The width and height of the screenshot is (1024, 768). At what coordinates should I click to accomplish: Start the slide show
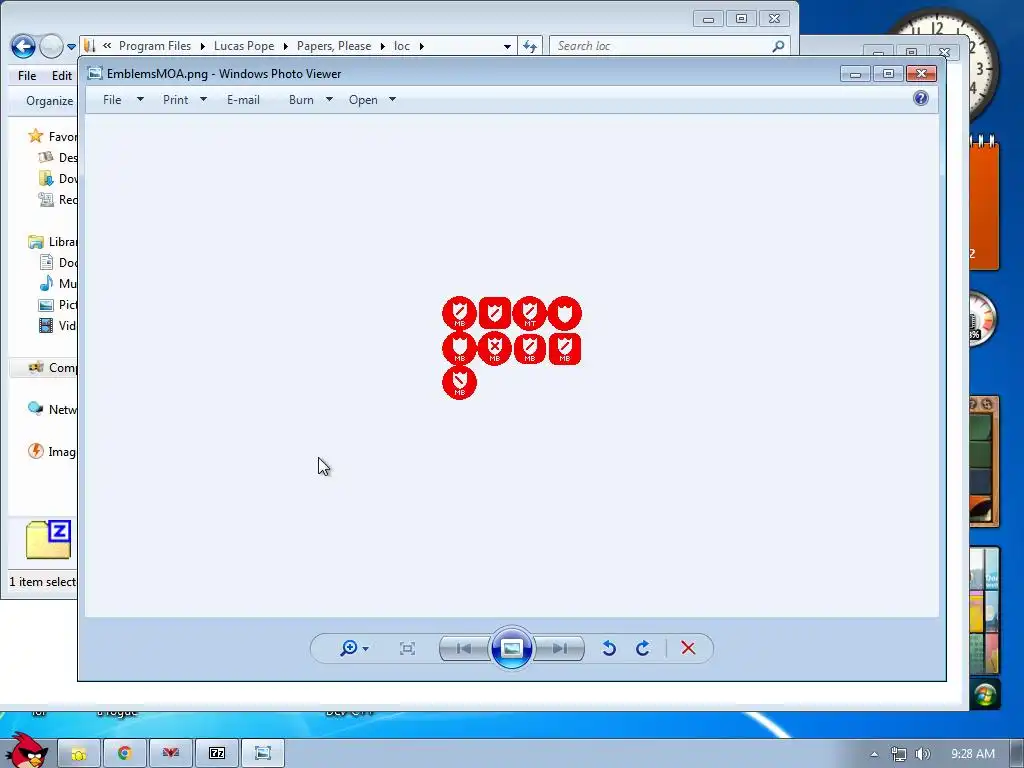coord(511,648)
